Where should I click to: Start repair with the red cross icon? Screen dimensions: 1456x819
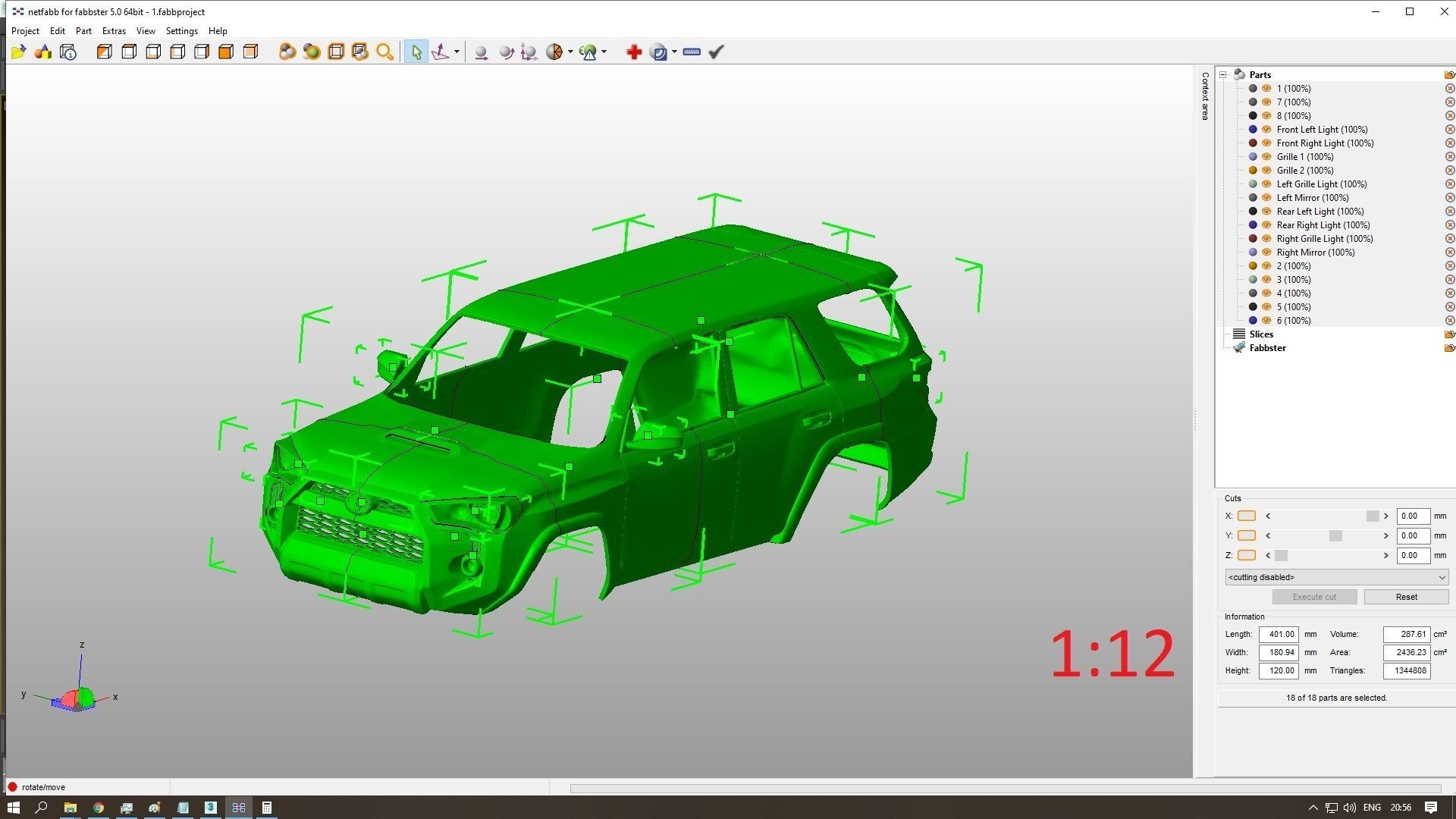coord(634,52)
